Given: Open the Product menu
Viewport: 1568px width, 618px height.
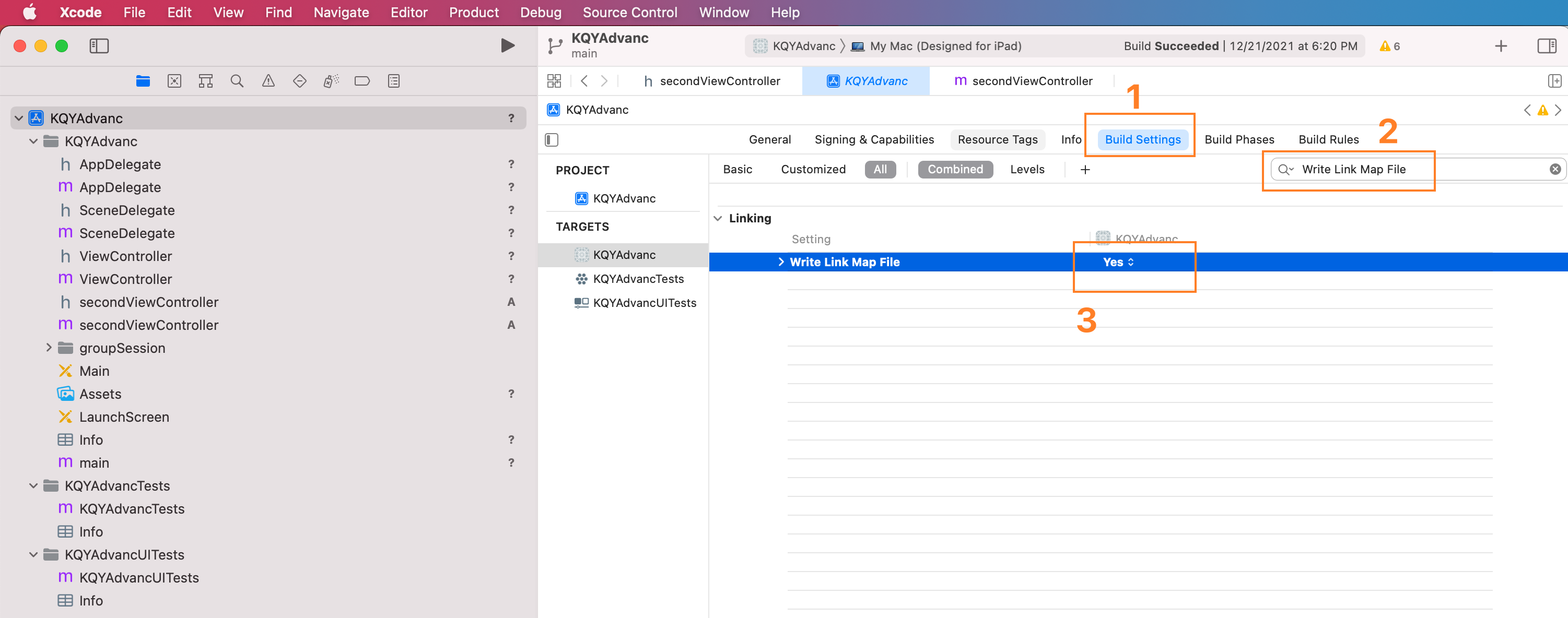Looking at the screenshot, I should coord(474,12).
